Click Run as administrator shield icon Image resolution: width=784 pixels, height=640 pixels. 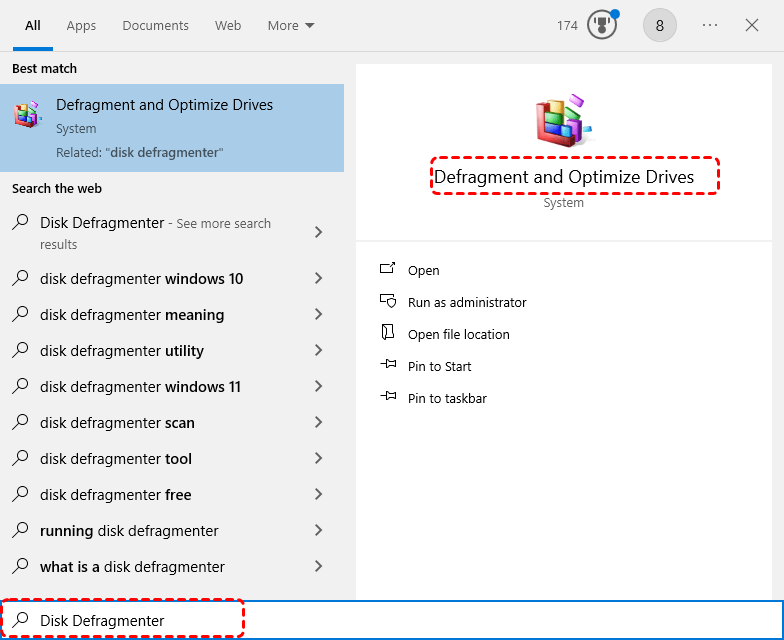pyautogui.click(x=388, y=302)
